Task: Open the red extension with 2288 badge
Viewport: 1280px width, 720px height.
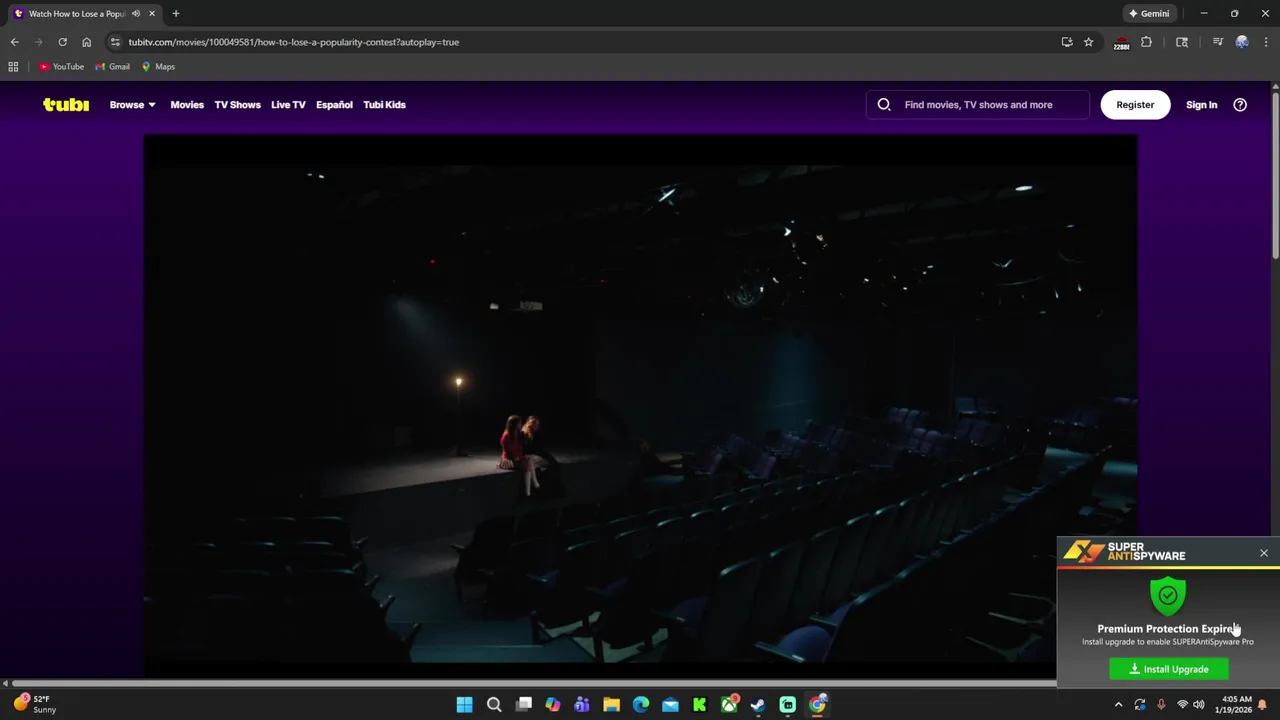Action: click(x=1122, y=43)
